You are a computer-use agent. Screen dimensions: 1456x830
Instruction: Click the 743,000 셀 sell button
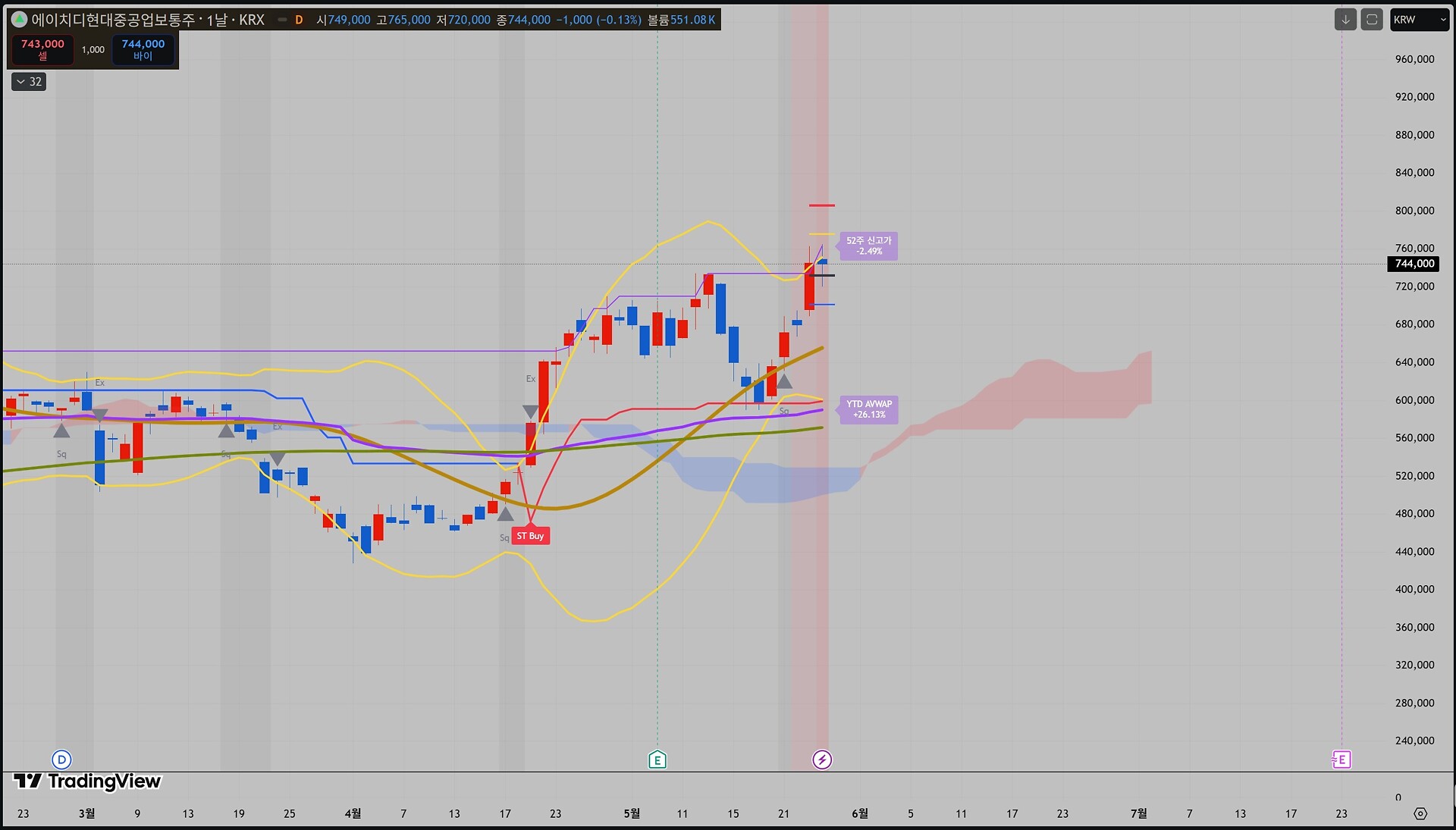42,50
